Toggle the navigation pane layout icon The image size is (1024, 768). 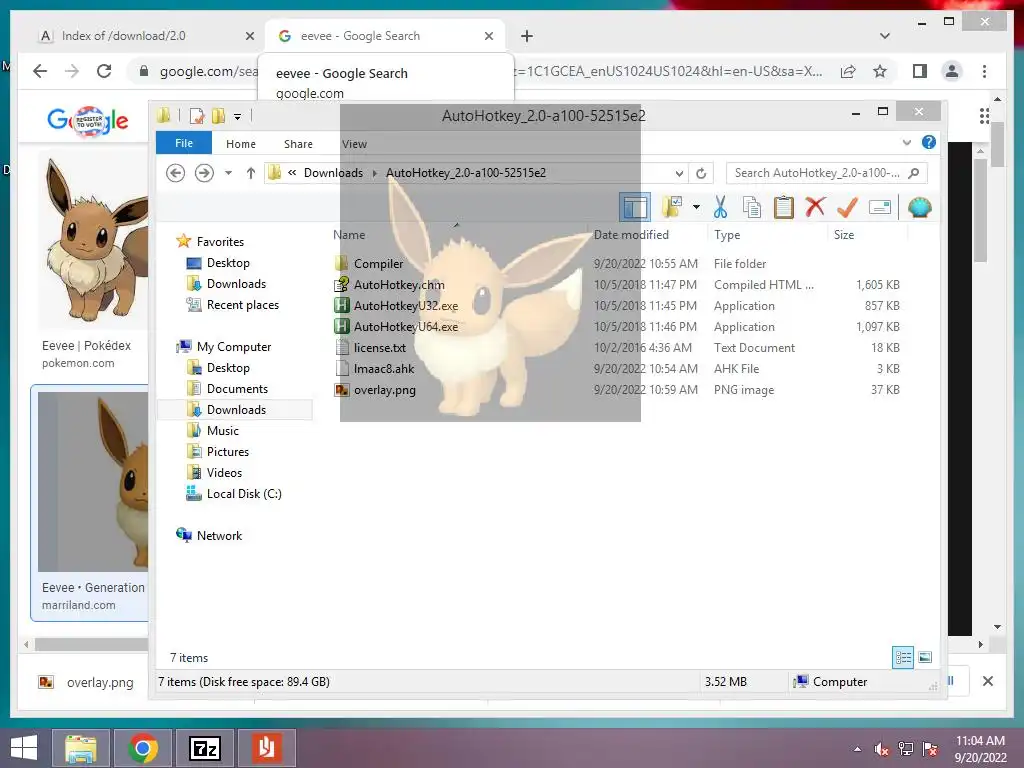[x=634, y=208]
